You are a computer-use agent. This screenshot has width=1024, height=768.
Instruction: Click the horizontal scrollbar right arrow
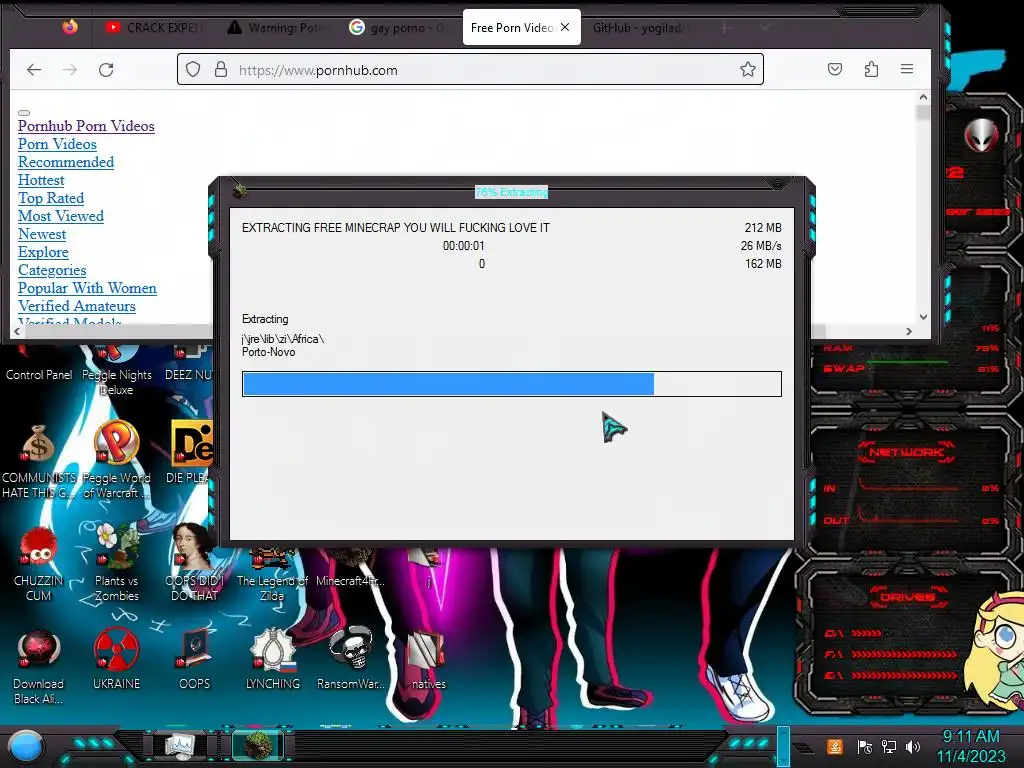click(x=908, y=332)
